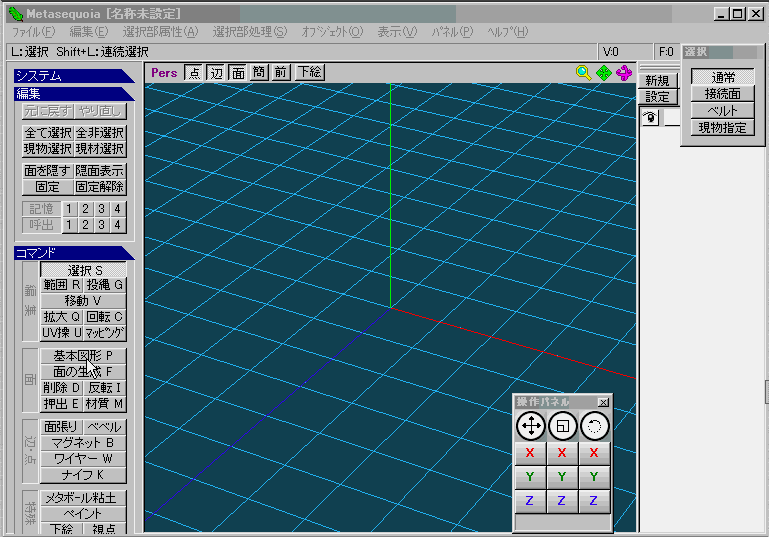Open the 選択部処理(S) menu
The width and height of the screenshot is (771, 545).
250,32
